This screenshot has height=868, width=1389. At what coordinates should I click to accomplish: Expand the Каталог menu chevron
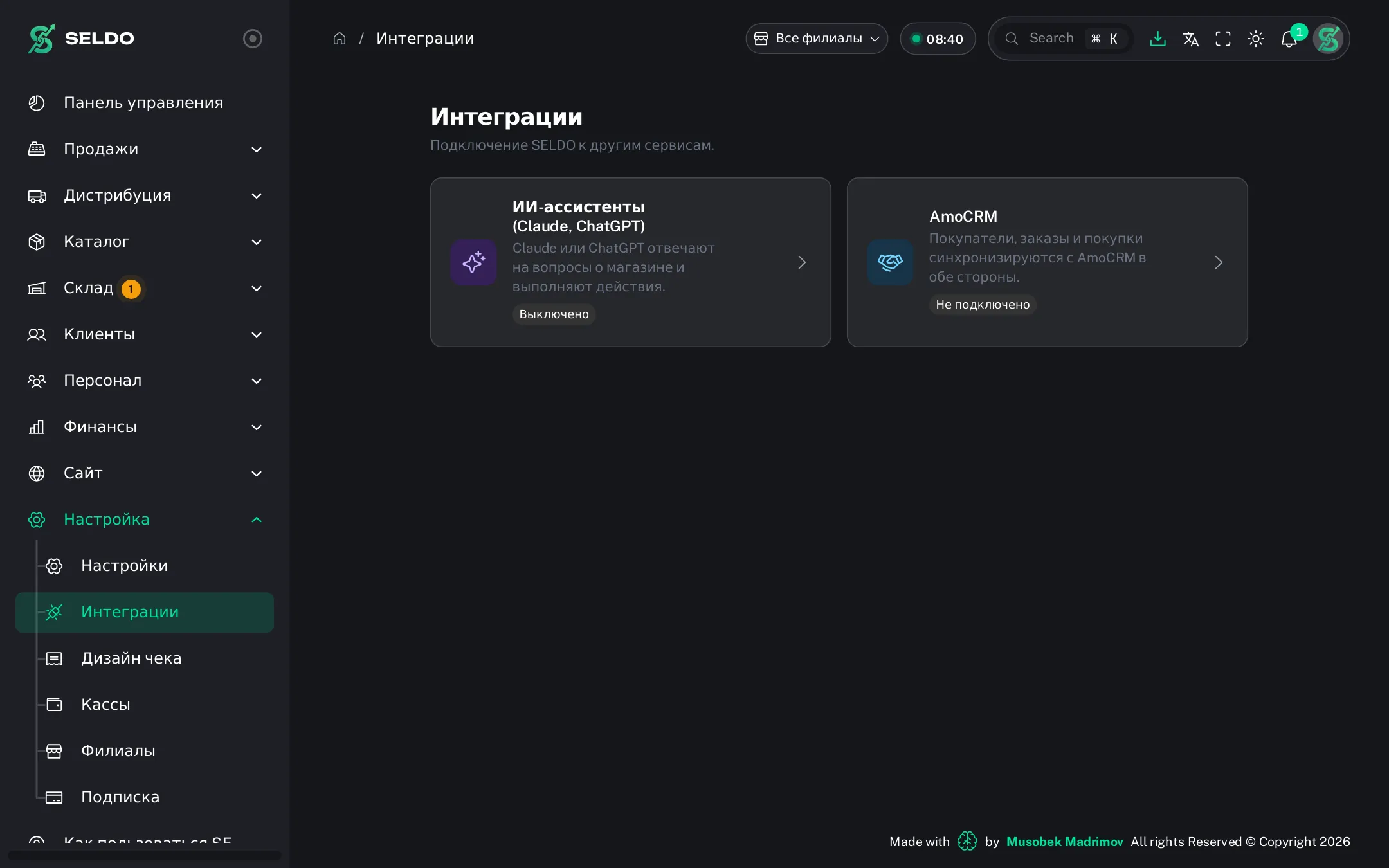tap(257, 242)
